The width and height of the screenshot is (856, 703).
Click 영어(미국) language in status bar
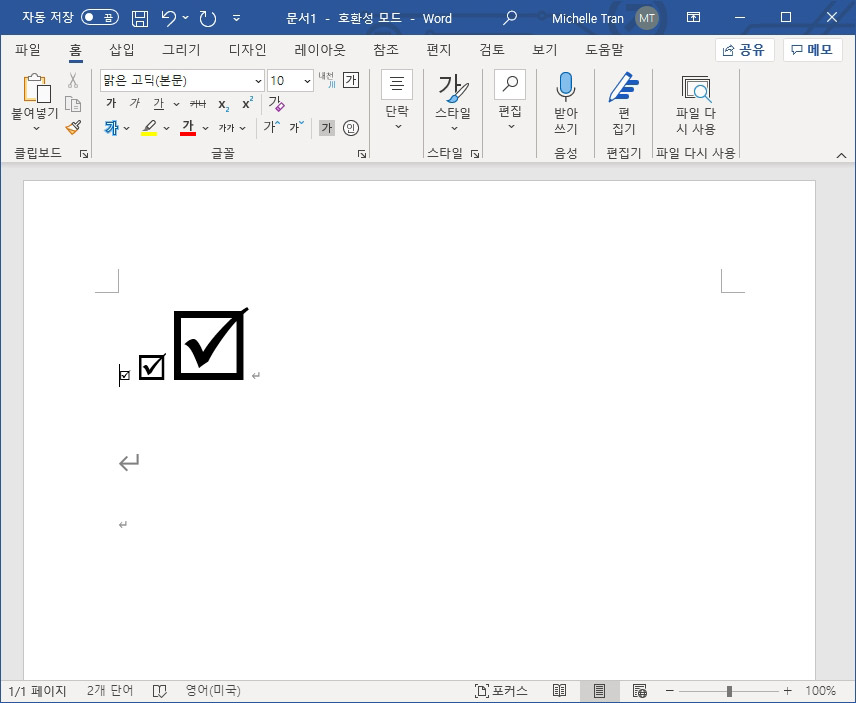tap(213, 691)
